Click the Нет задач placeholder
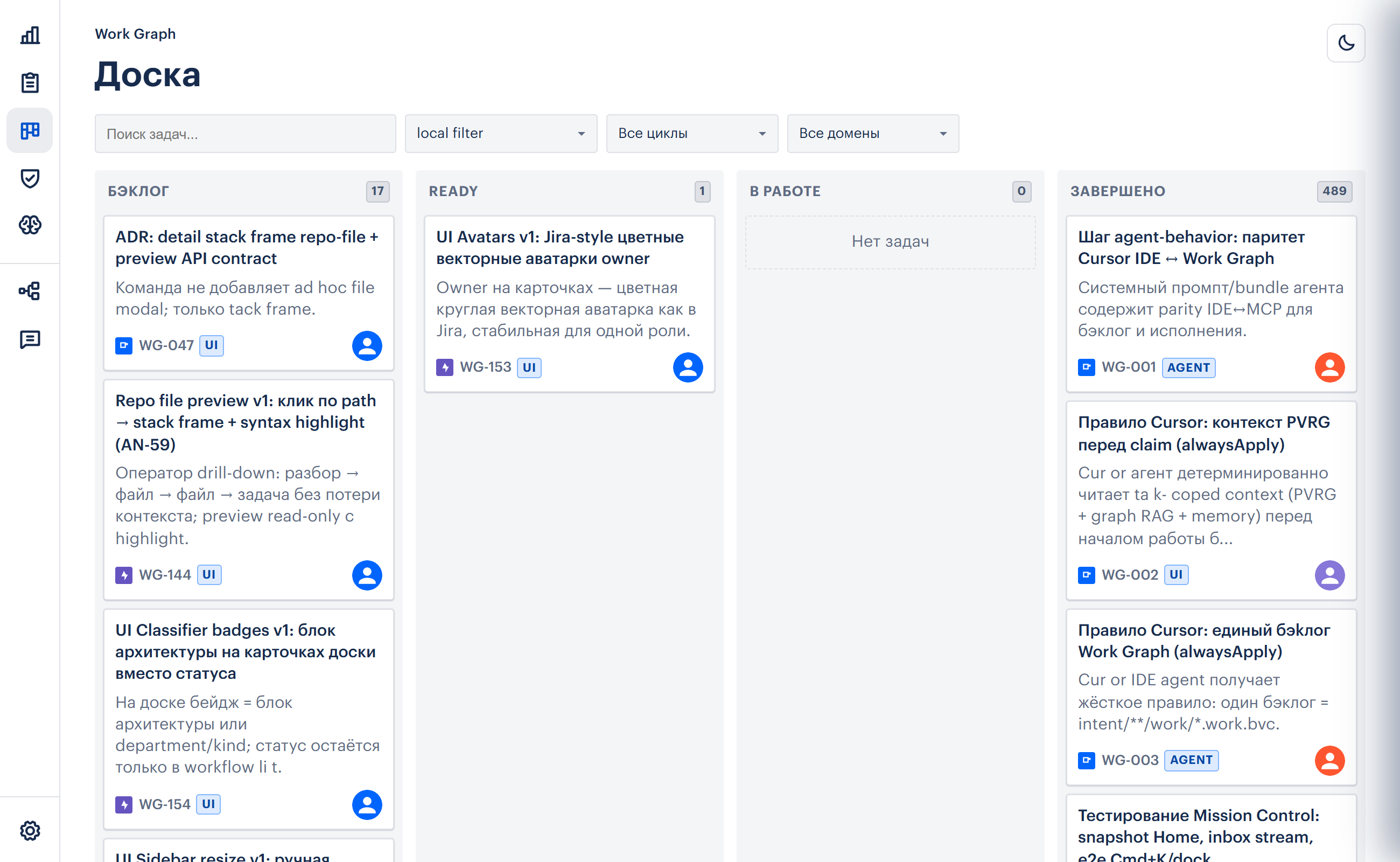This screenshot has height=862, width=1400. [890, 242]
